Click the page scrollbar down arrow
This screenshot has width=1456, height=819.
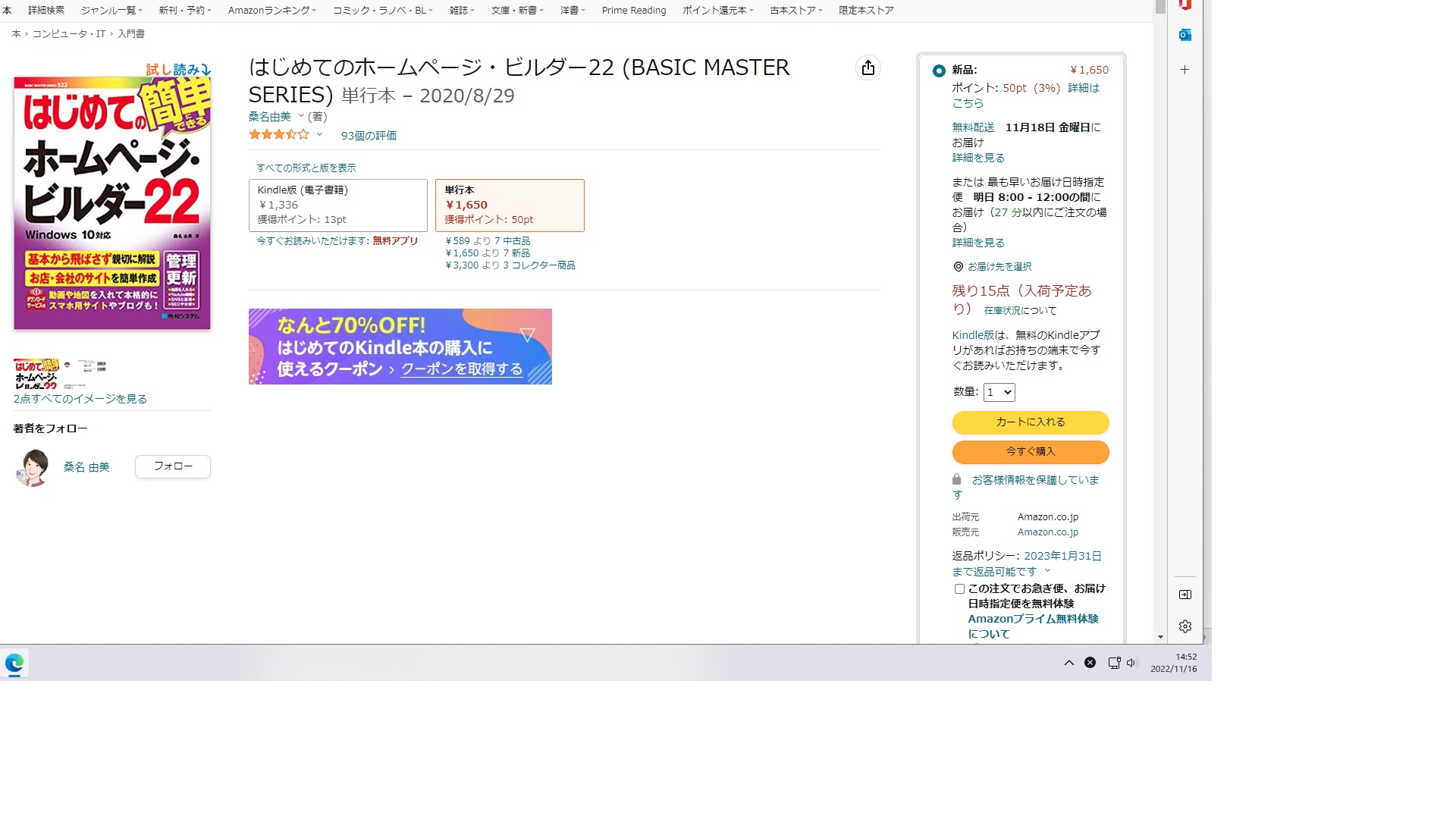click(x=1160, y=637)
